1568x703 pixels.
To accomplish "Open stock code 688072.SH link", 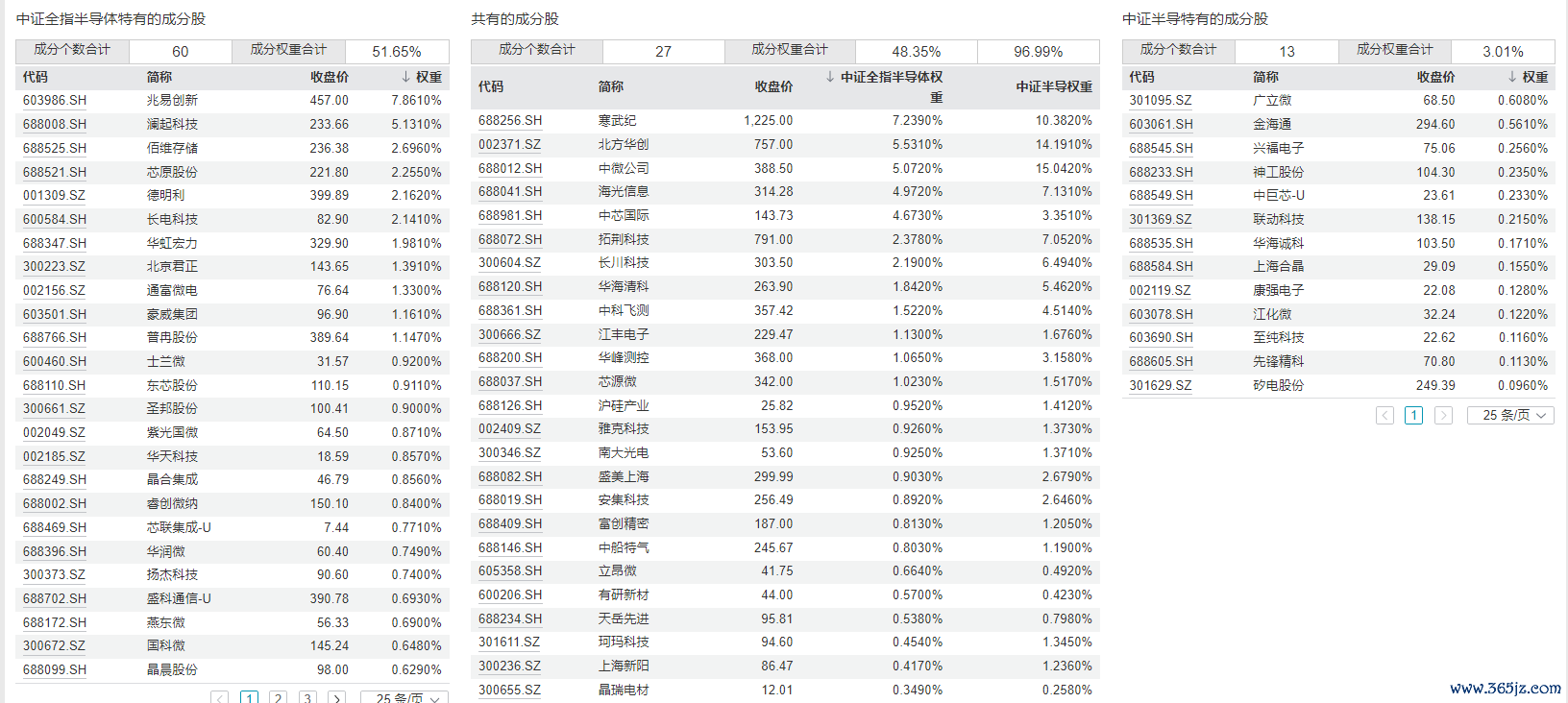I will 510,240.
